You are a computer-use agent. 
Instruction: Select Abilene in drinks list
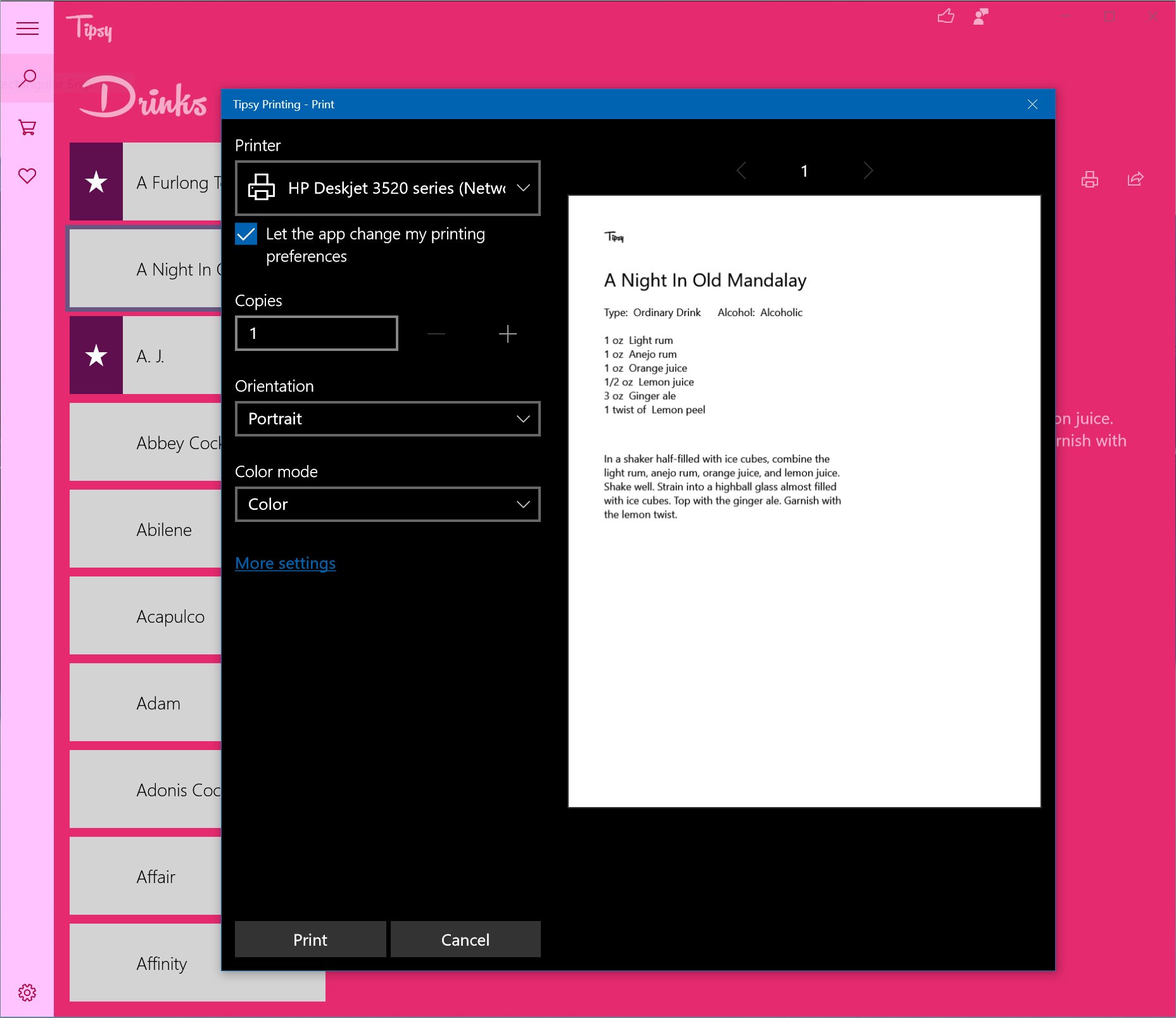tap(146, 529)
